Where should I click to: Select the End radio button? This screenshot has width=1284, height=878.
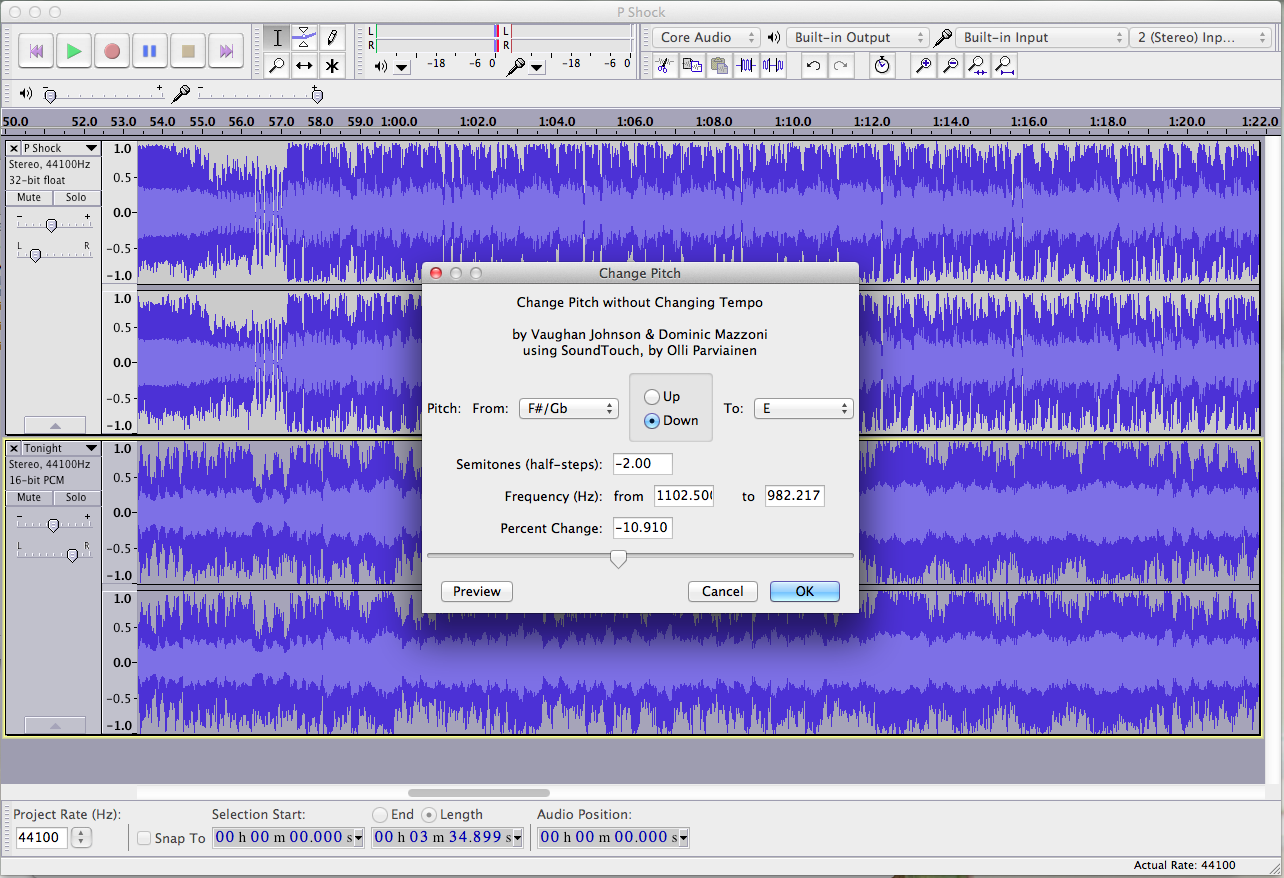click(x=380, y=814)
